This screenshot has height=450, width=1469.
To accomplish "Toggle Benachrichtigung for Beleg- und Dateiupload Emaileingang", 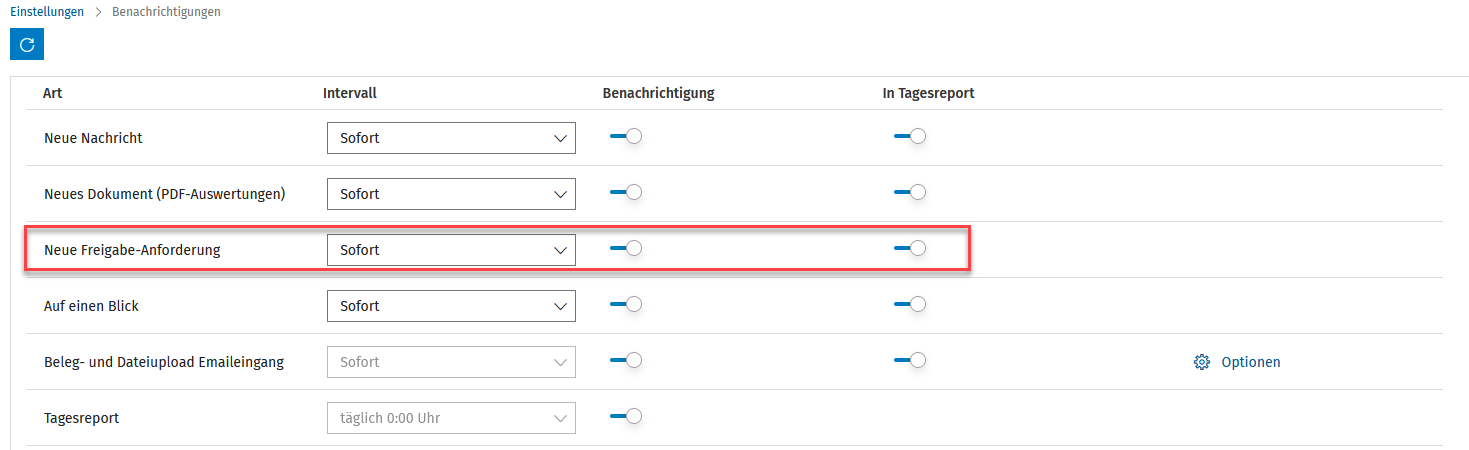I will [626, 361].
